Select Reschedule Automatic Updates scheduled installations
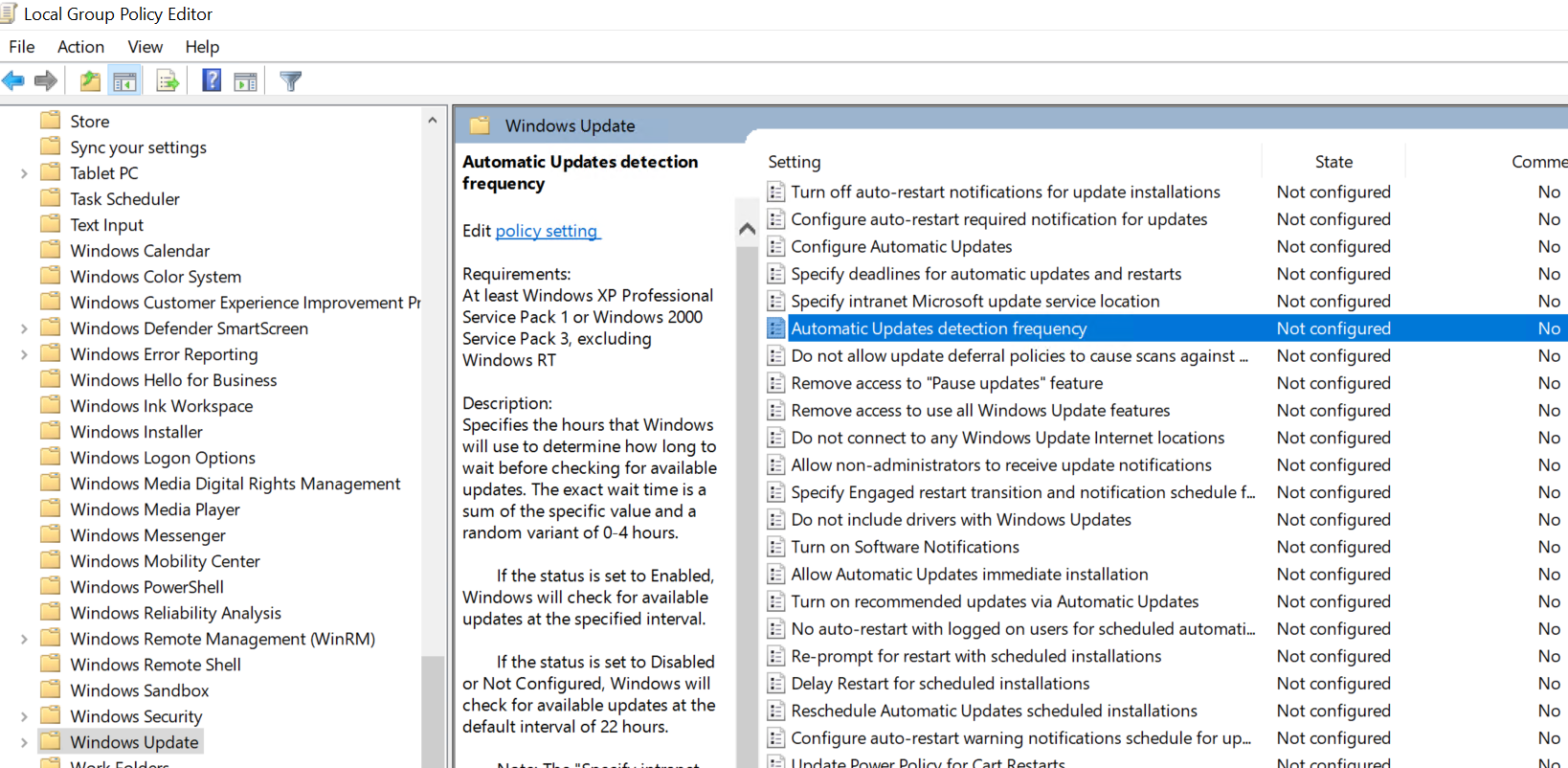Viewport: 1568px width, 768px height. [994, 711]
